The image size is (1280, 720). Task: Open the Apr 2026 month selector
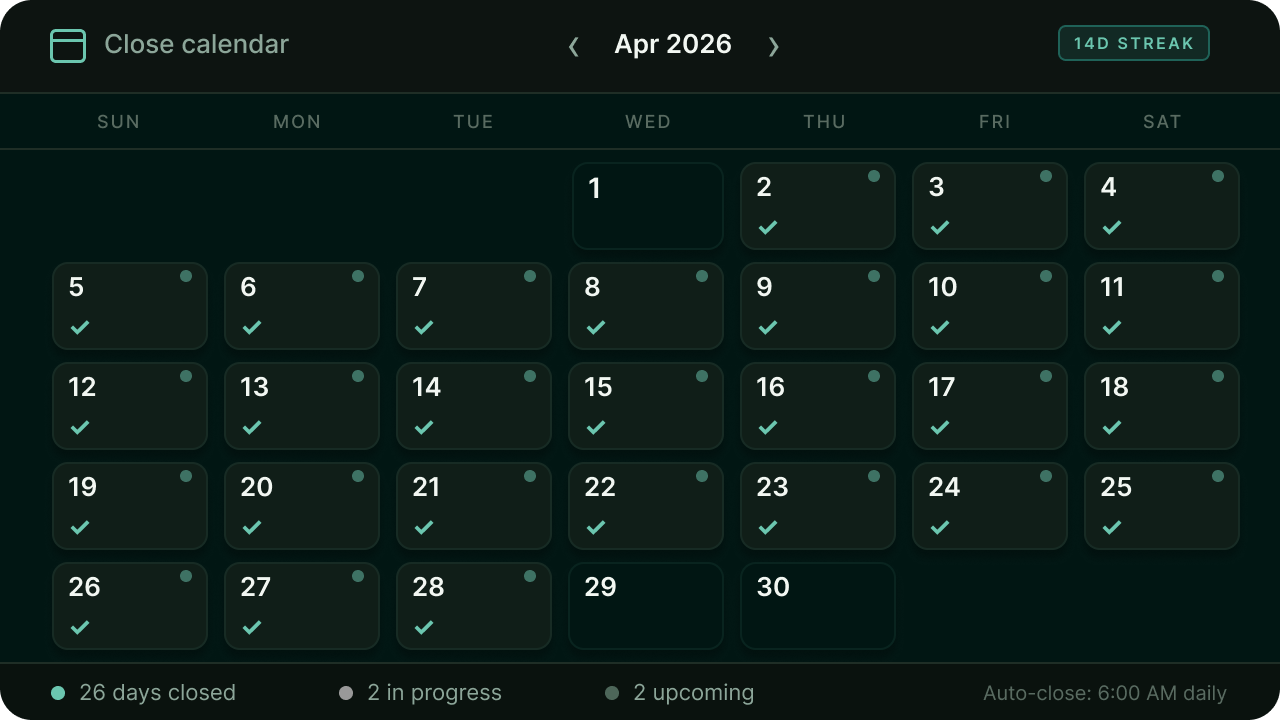(673, 45)
